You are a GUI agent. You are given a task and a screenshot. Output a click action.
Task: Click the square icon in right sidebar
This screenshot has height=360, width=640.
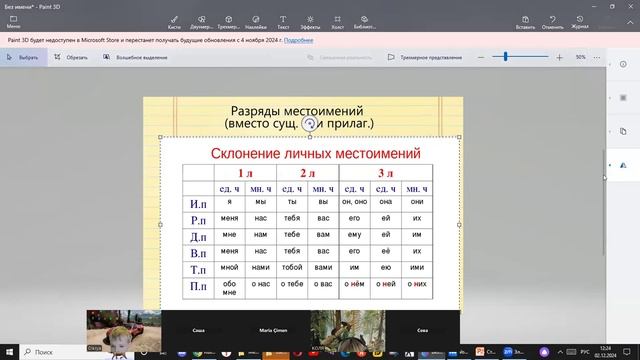coord(623,98)
